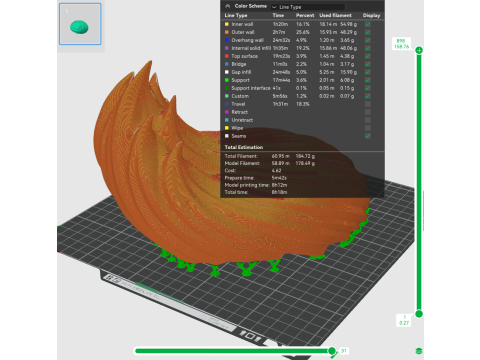This screenshot has width=480, height=360.
Task: Click the Overhang wall label
Action: [x=248, y=40]
